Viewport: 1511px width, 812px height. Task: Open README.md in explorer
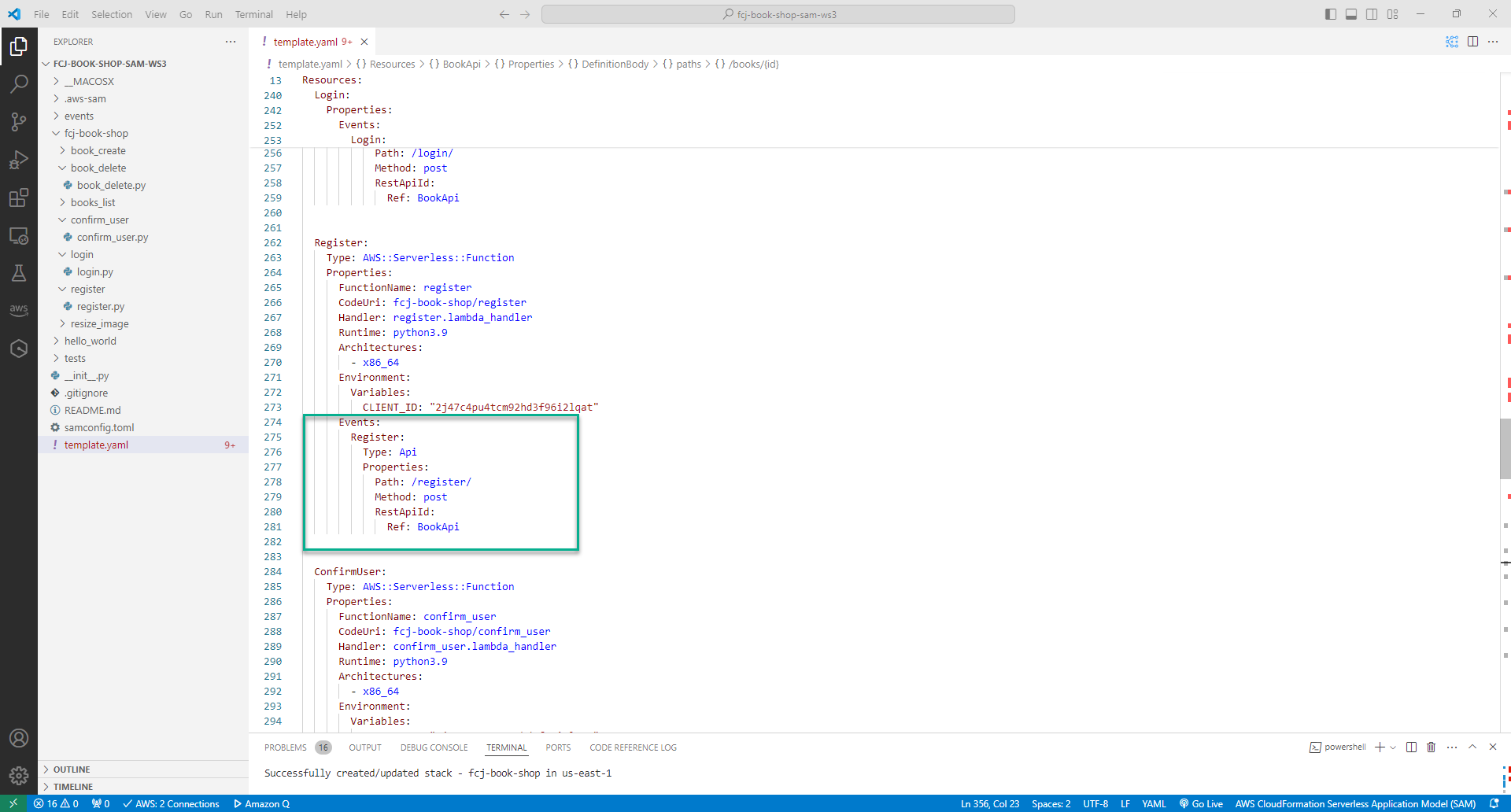(x=92, y=410)
